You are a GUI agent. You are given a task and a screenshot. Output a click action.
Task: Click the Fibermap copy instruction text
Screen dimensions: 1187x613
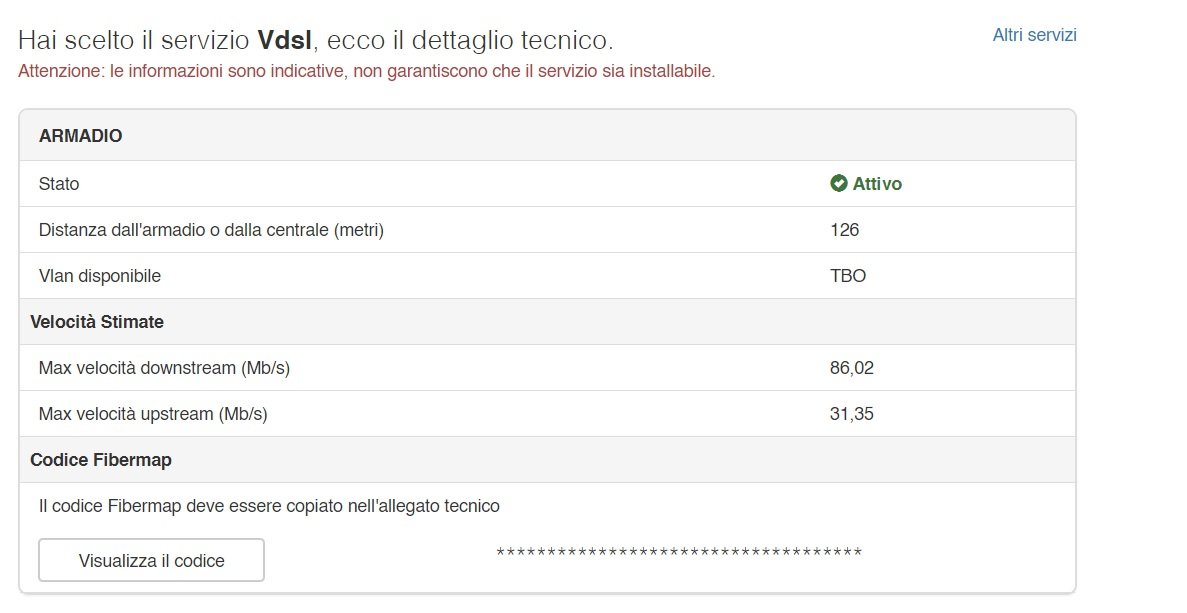point(269,506)
